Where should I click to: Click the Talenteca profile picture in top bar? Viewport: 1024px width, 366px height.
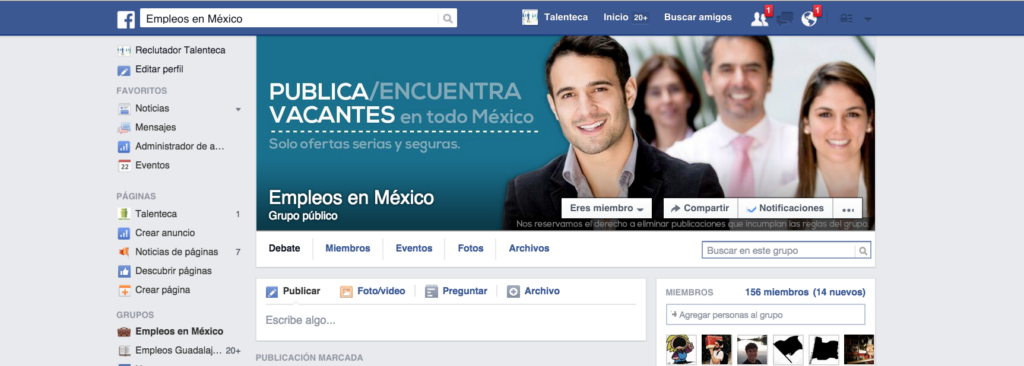530,18
